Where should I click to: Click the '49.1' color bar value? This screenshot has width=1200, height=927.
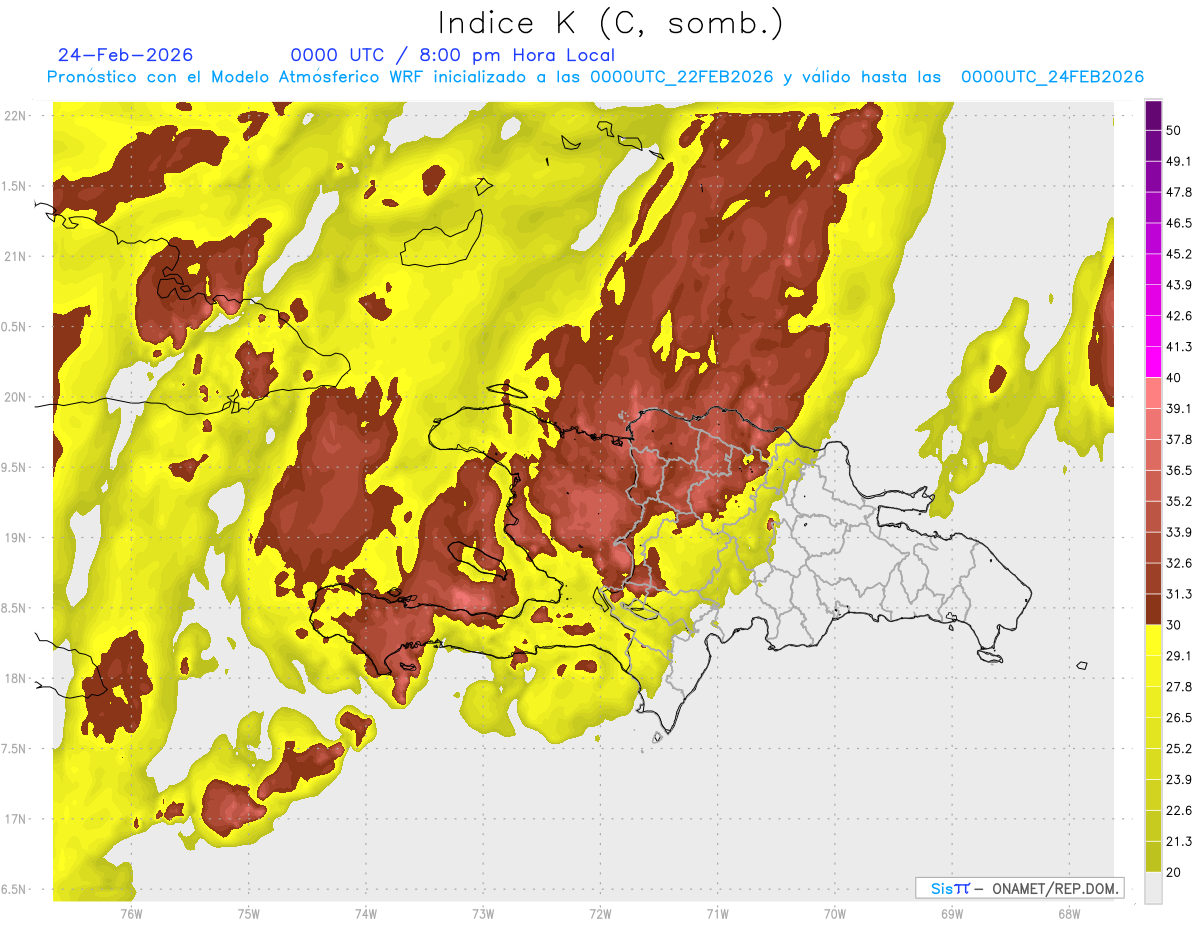[x=1179, y=161]
